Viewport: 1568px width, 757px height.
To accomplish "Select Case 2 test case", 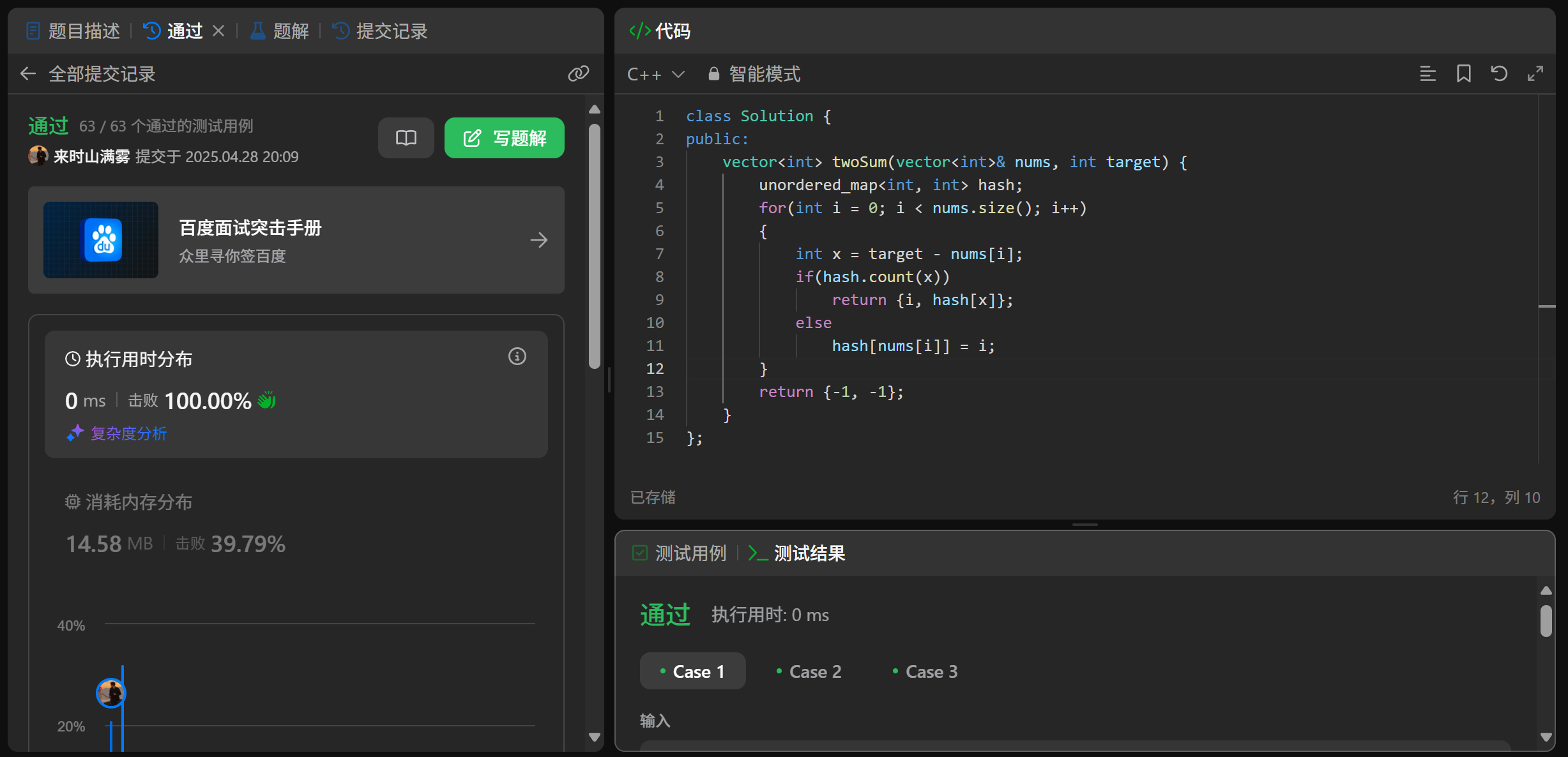I will [809, 671].
